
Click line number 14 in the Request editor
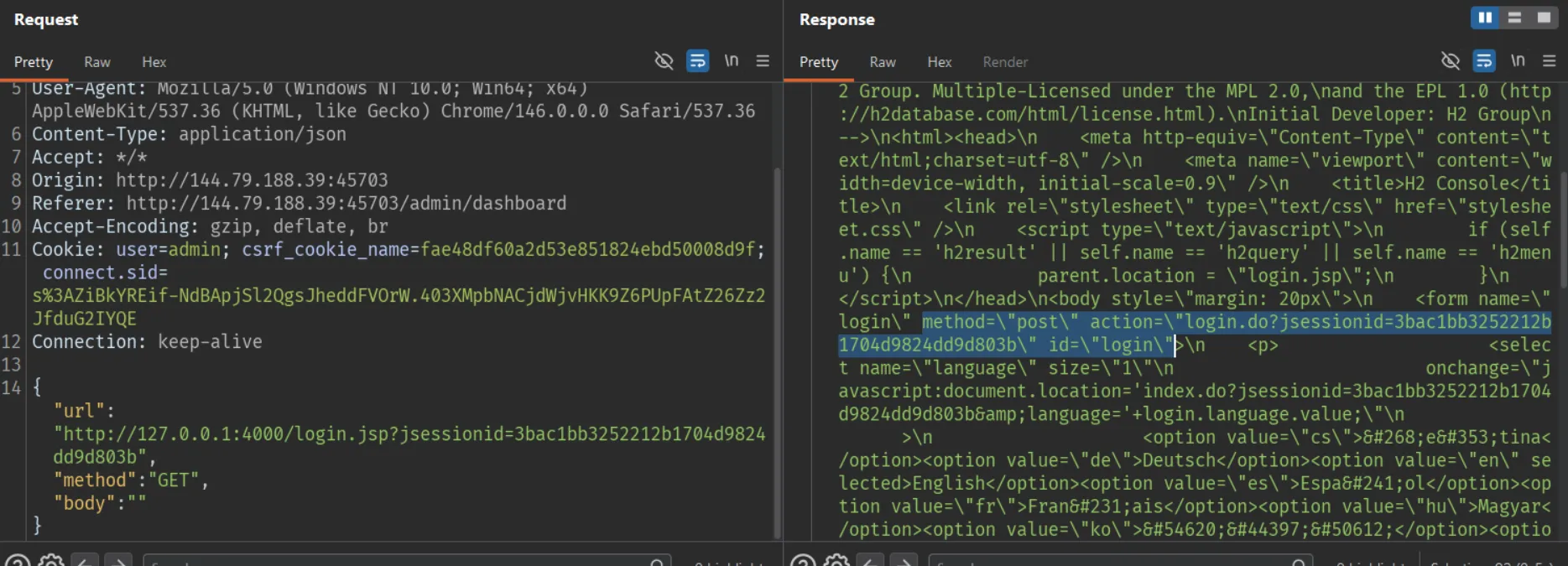[11, 387]
